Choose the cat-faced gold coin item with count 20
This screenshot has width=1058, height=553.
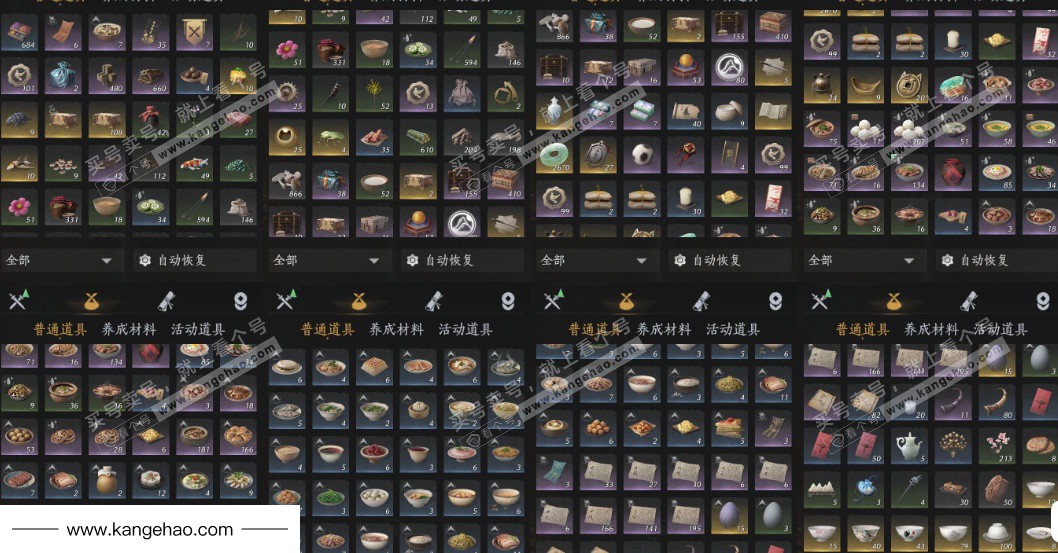909,86
